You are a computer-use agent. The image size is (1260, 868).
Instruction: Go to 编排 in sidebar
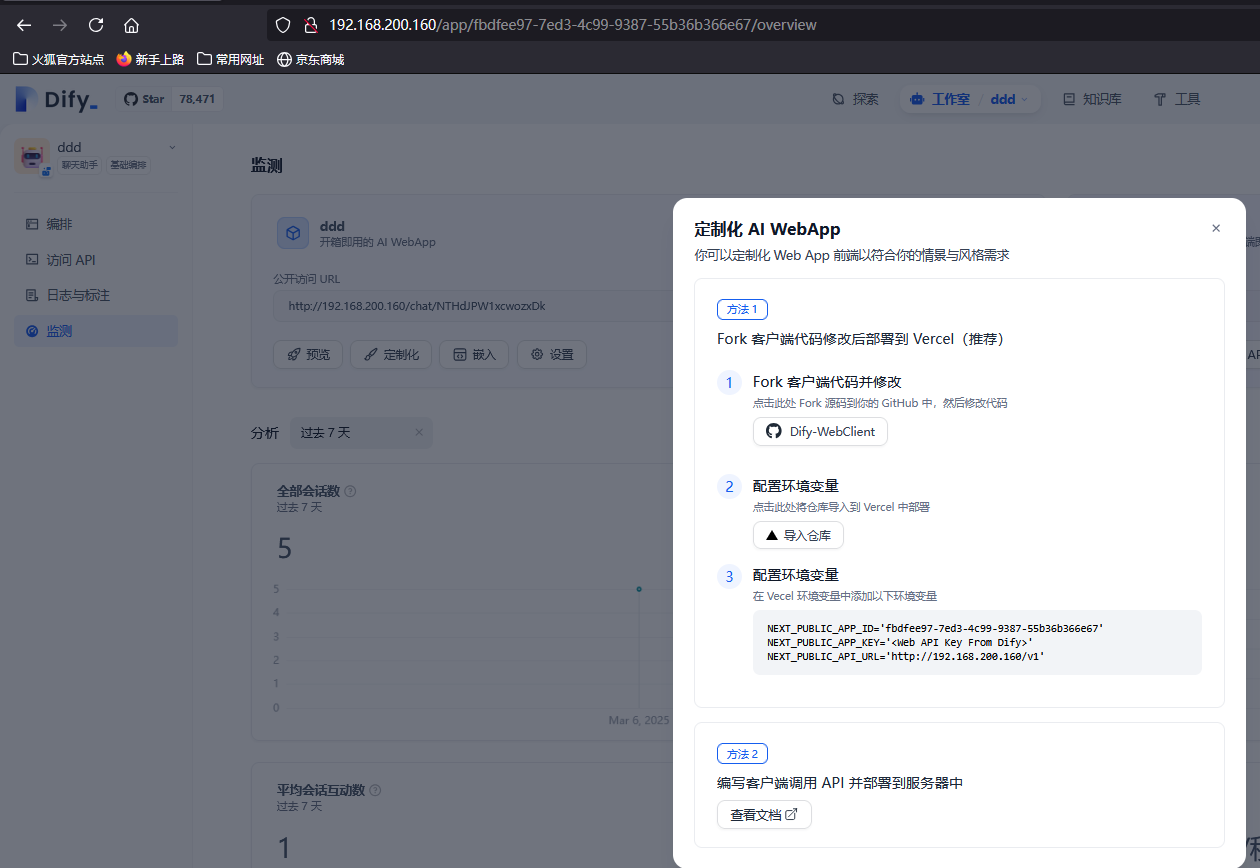coord(96,224)
